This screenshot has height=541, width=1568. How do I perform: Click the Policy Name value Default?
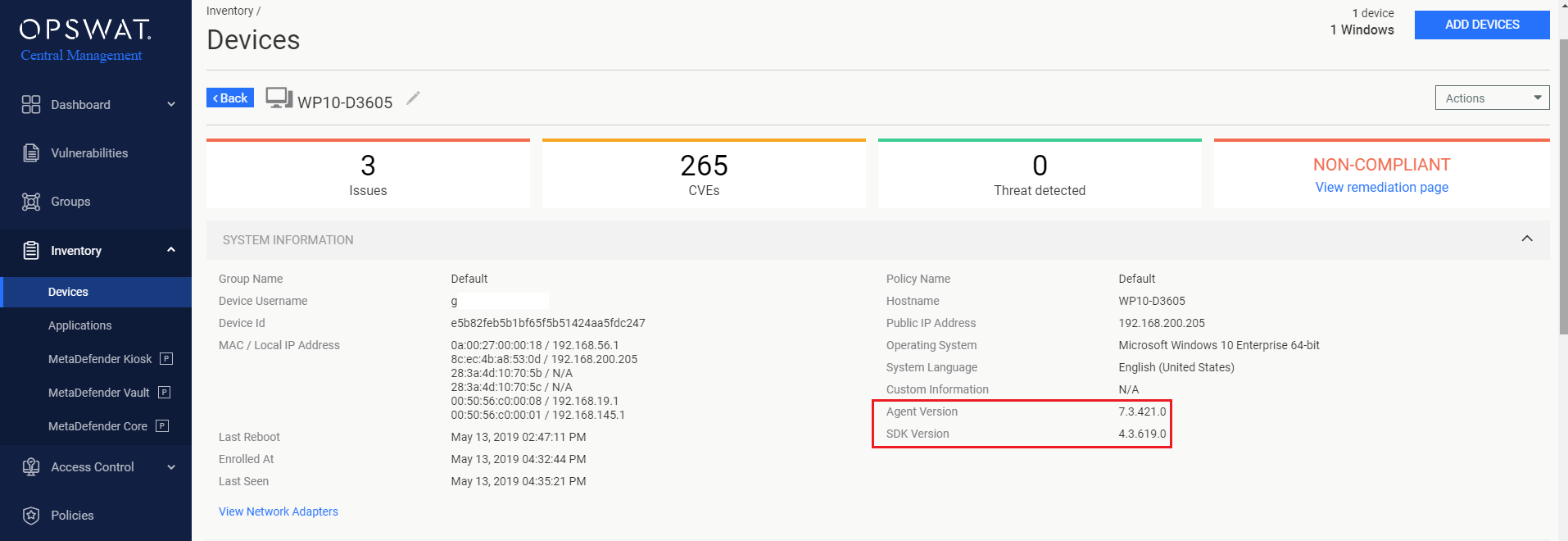tap(1136, 279)
